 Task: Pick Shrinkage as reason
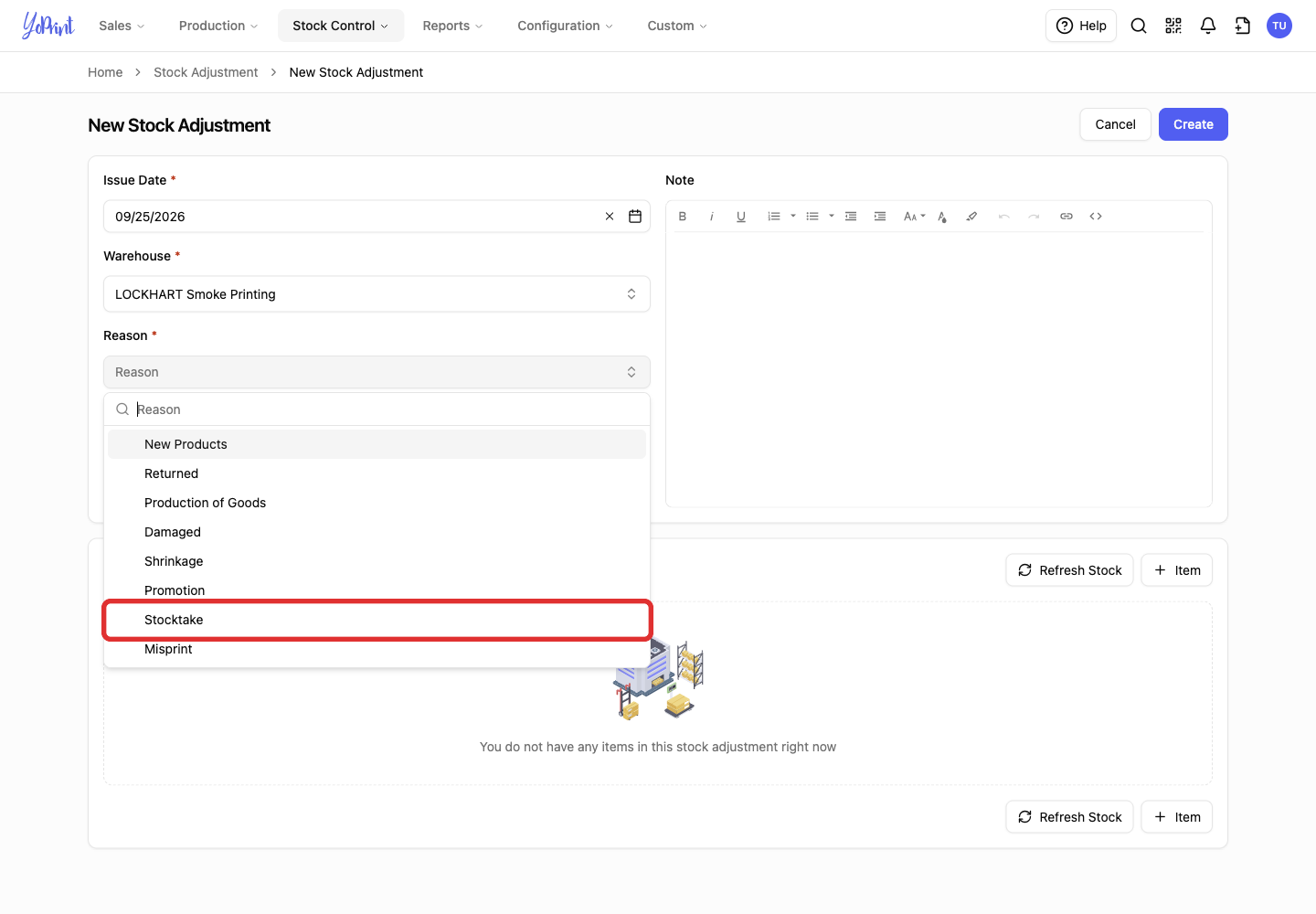coord(377,561)
